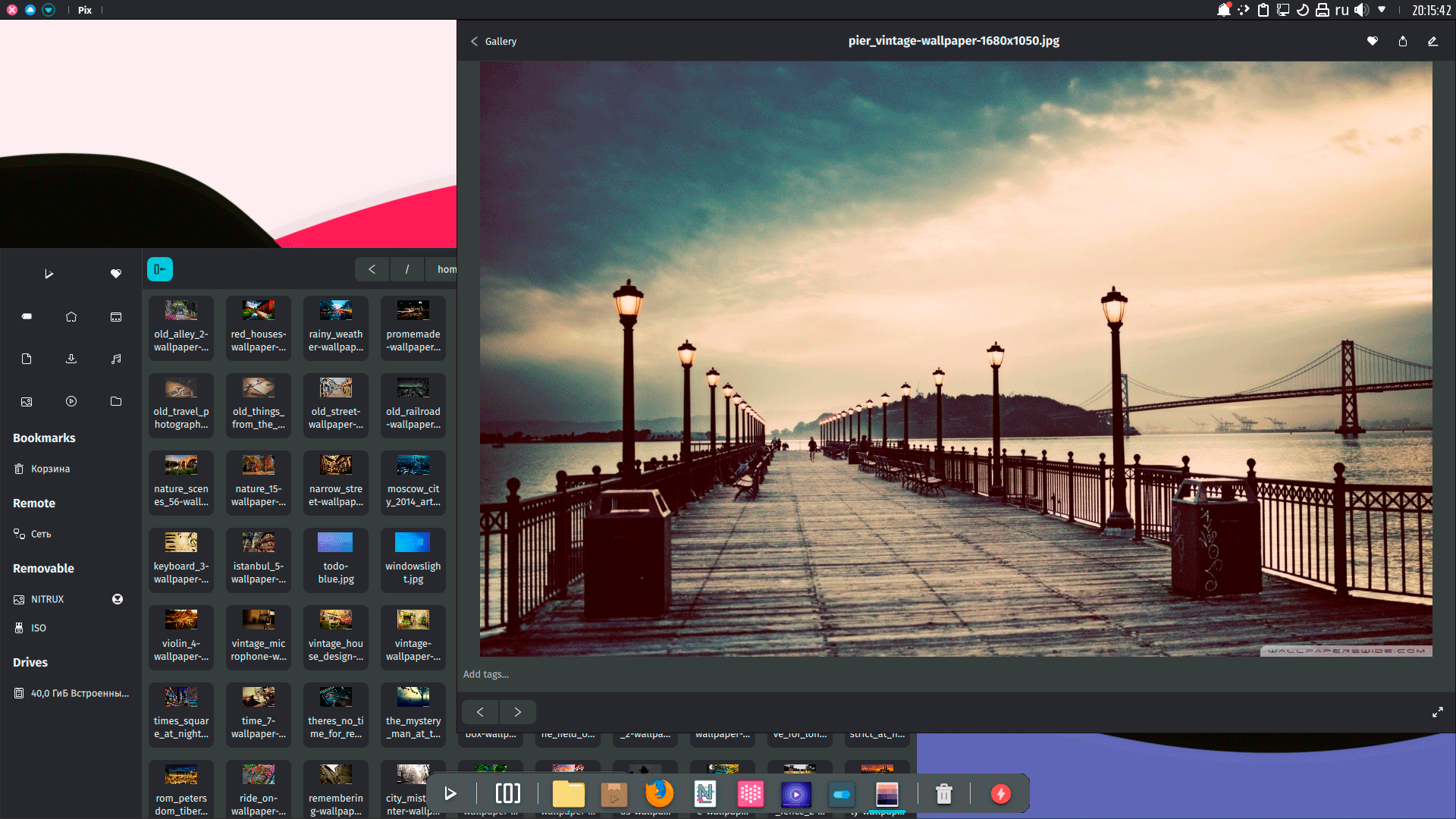Click the Сеть remote location

pyautogui.click(x=41, y=534)
